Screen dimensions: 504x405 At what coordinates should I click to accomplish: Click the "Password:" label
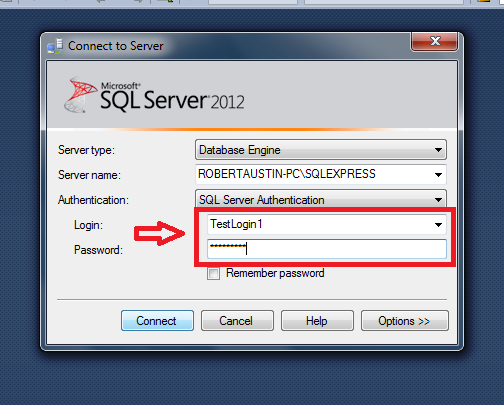[98, 250]
